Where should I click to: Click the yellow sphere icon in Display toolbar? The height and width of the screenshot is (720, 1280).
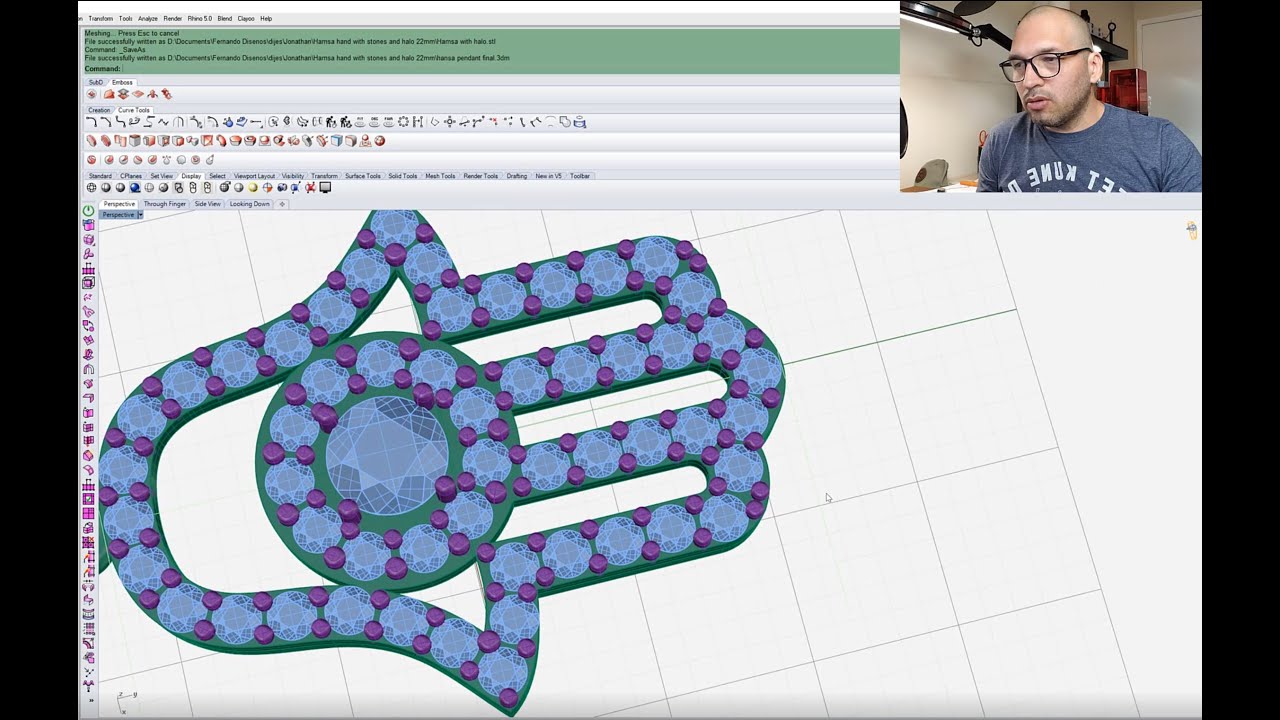253,187
